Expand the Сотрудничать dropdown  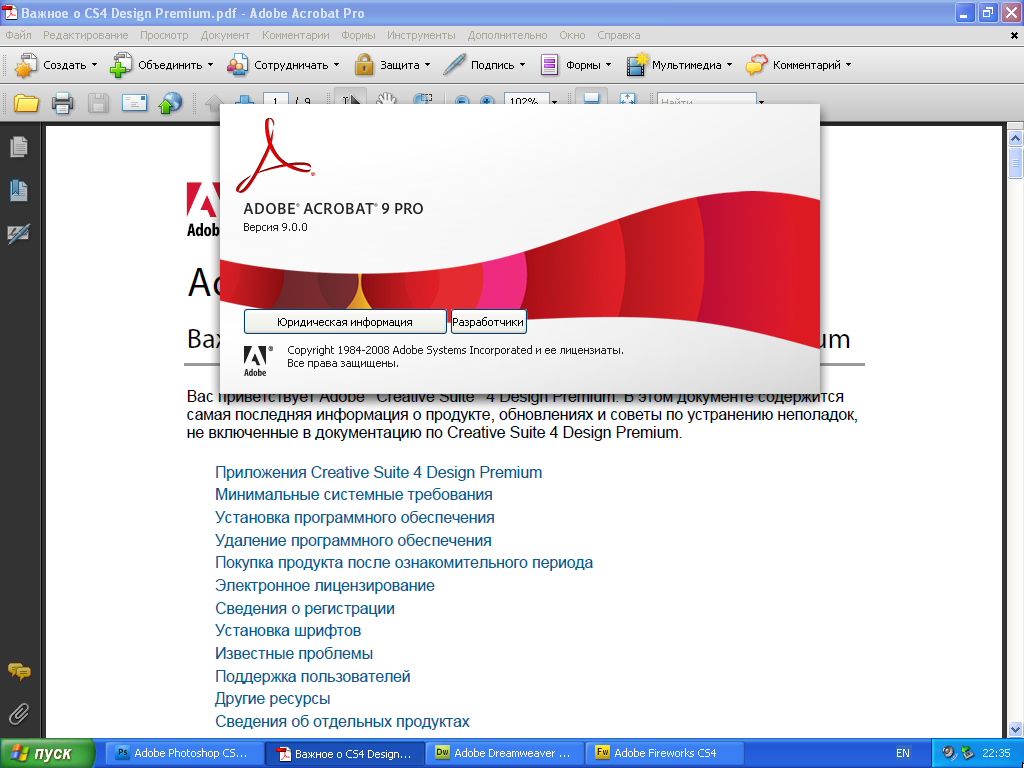[283, 65]
